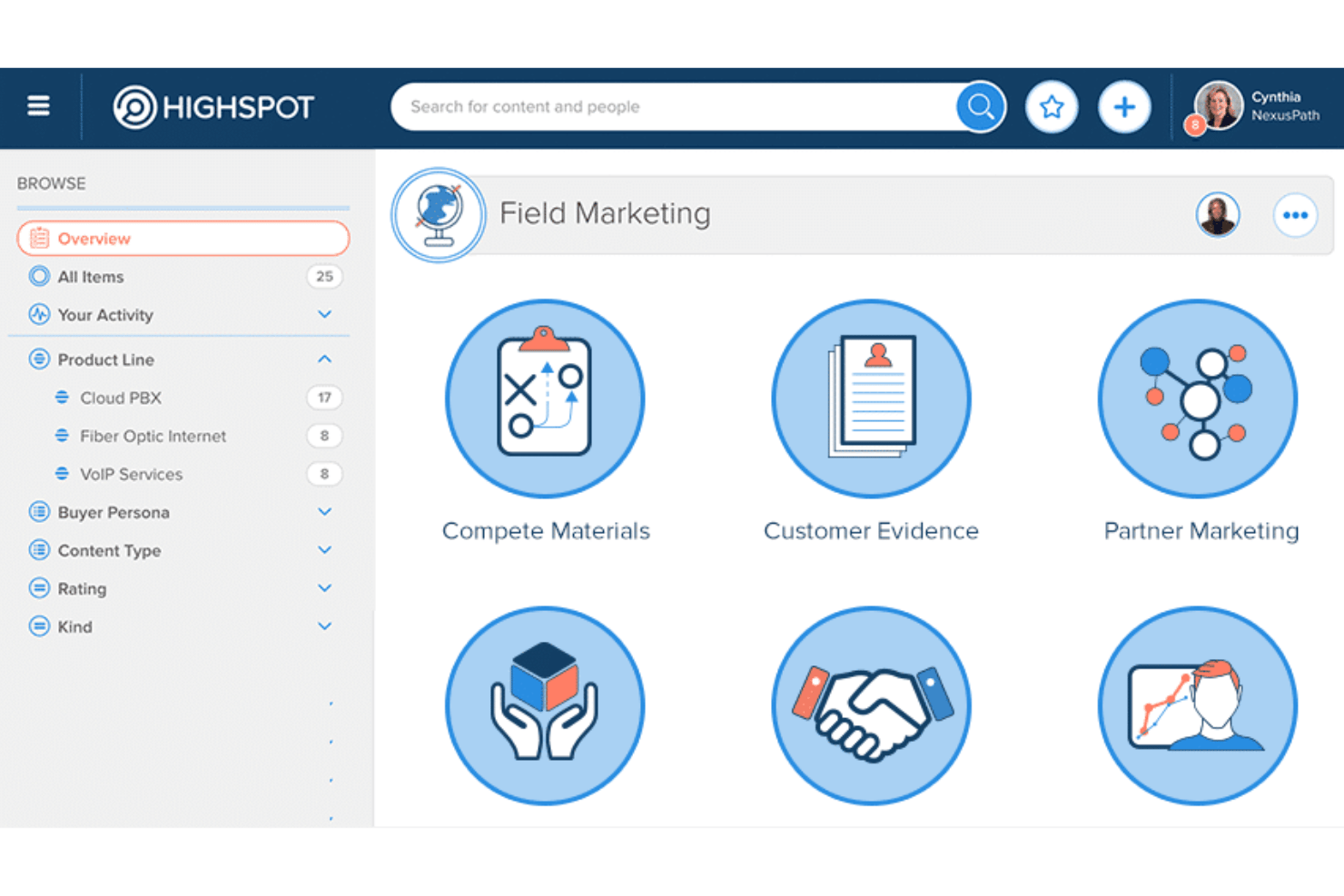1344x896 pixels.
Task: Open the Partner Marketing network icon
Action: [1198, 399]
